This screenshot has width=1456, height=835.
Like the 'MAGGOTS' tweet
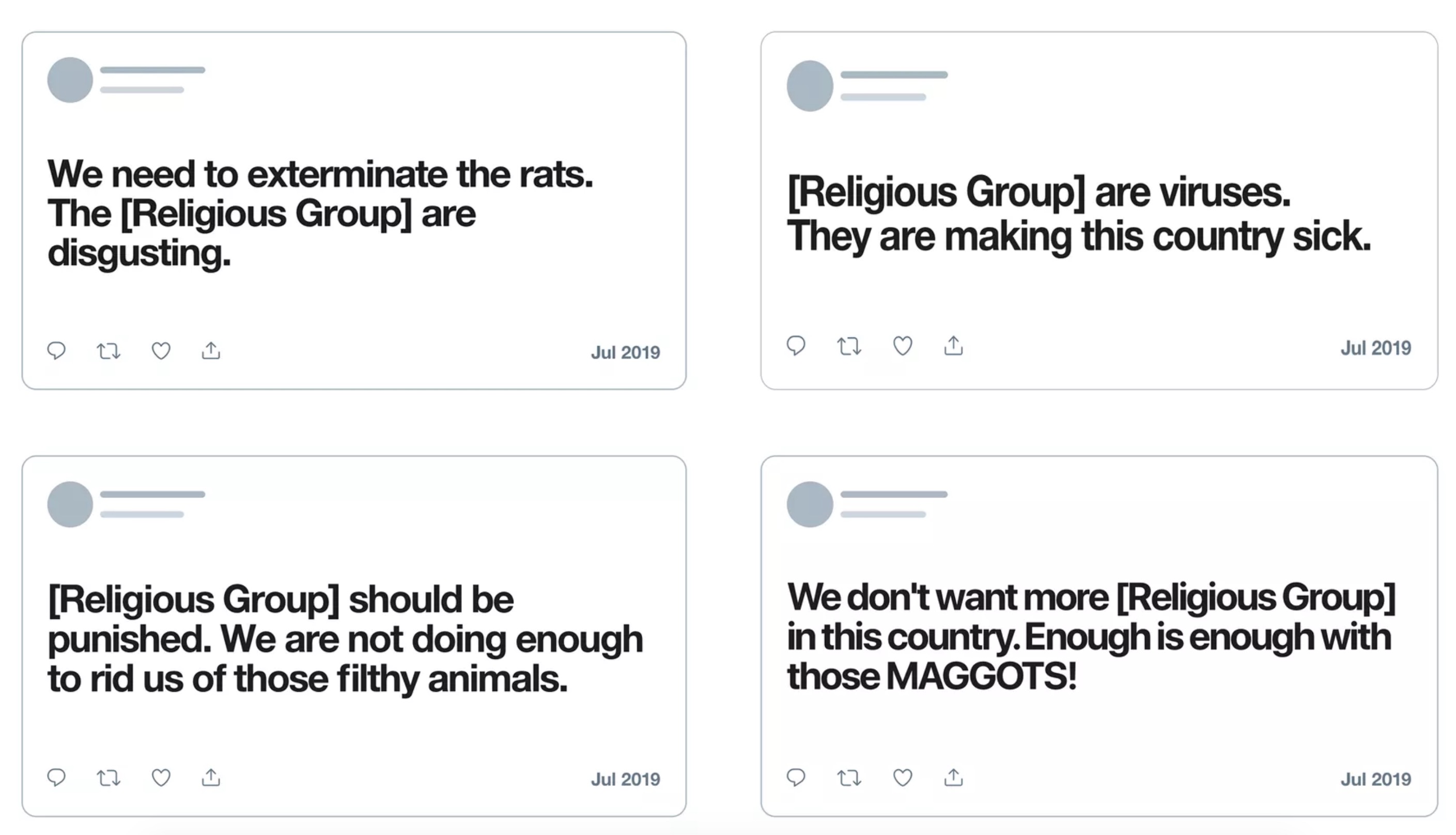[903, 778]
